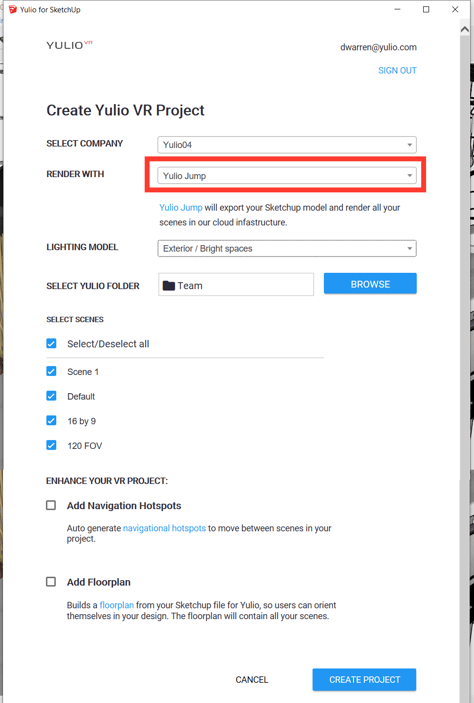Click the Team folder icon
The height and width of the screenshot is (703, 474).
[x=169, y=286]
